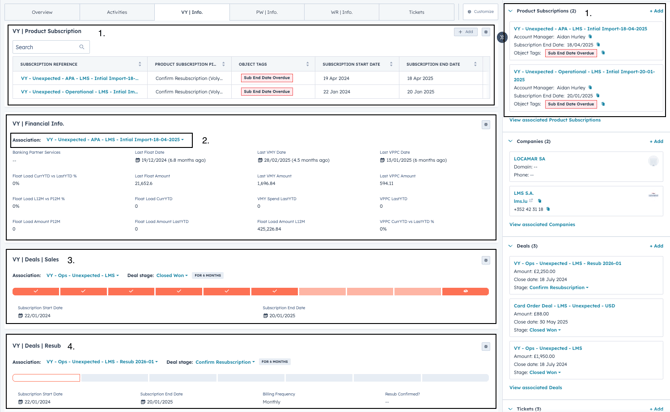
Task: Open settings gear of VY Financial Info card
Action: coord(486,124)
